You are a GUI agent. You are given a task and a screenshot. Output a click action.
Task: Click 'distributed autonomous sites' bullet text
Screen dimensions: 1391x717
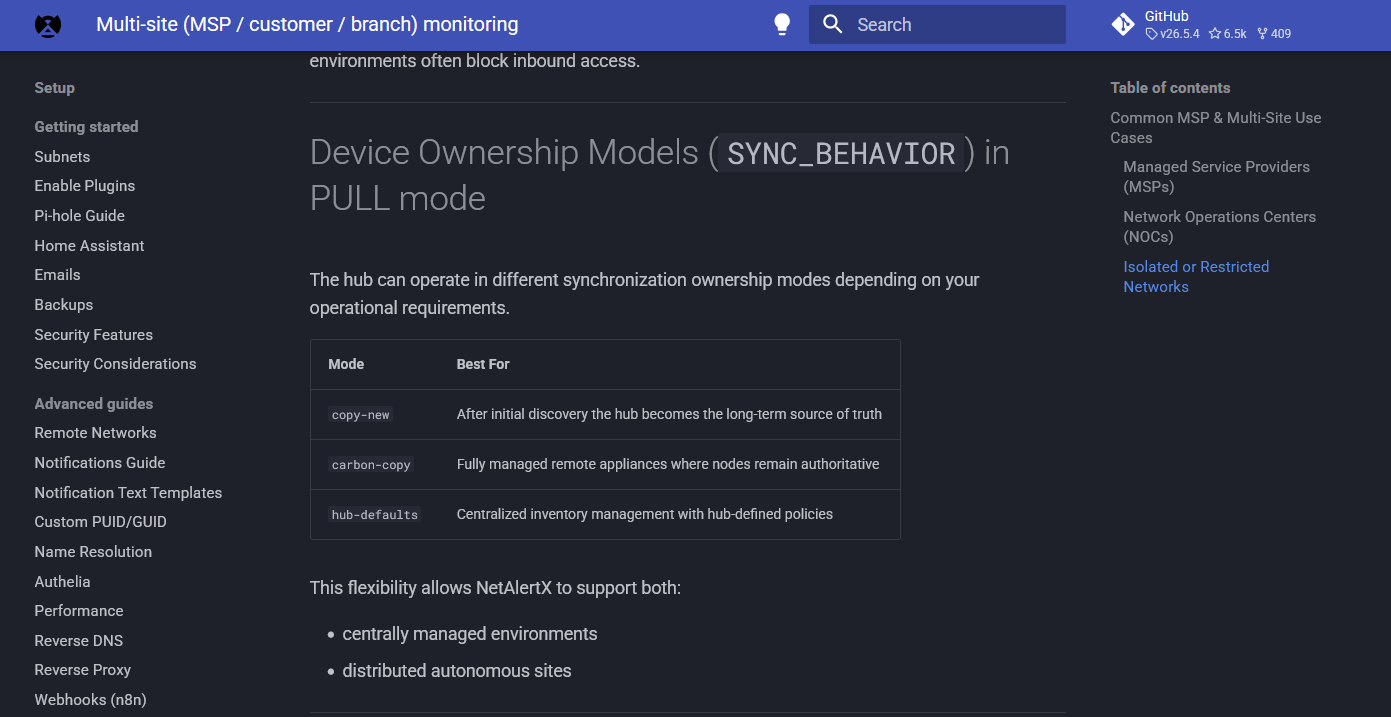coord(457,671)
